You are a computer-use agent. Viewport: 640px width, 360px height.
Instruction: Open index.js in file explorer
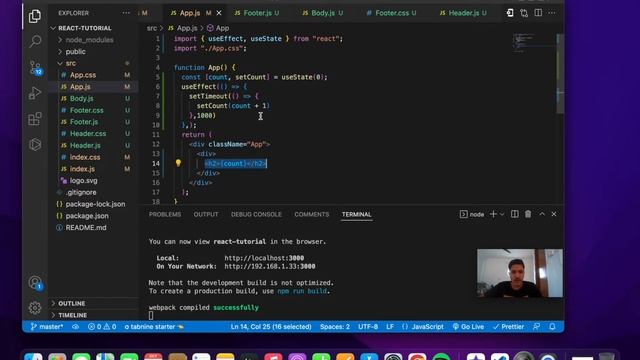(82, 169)
